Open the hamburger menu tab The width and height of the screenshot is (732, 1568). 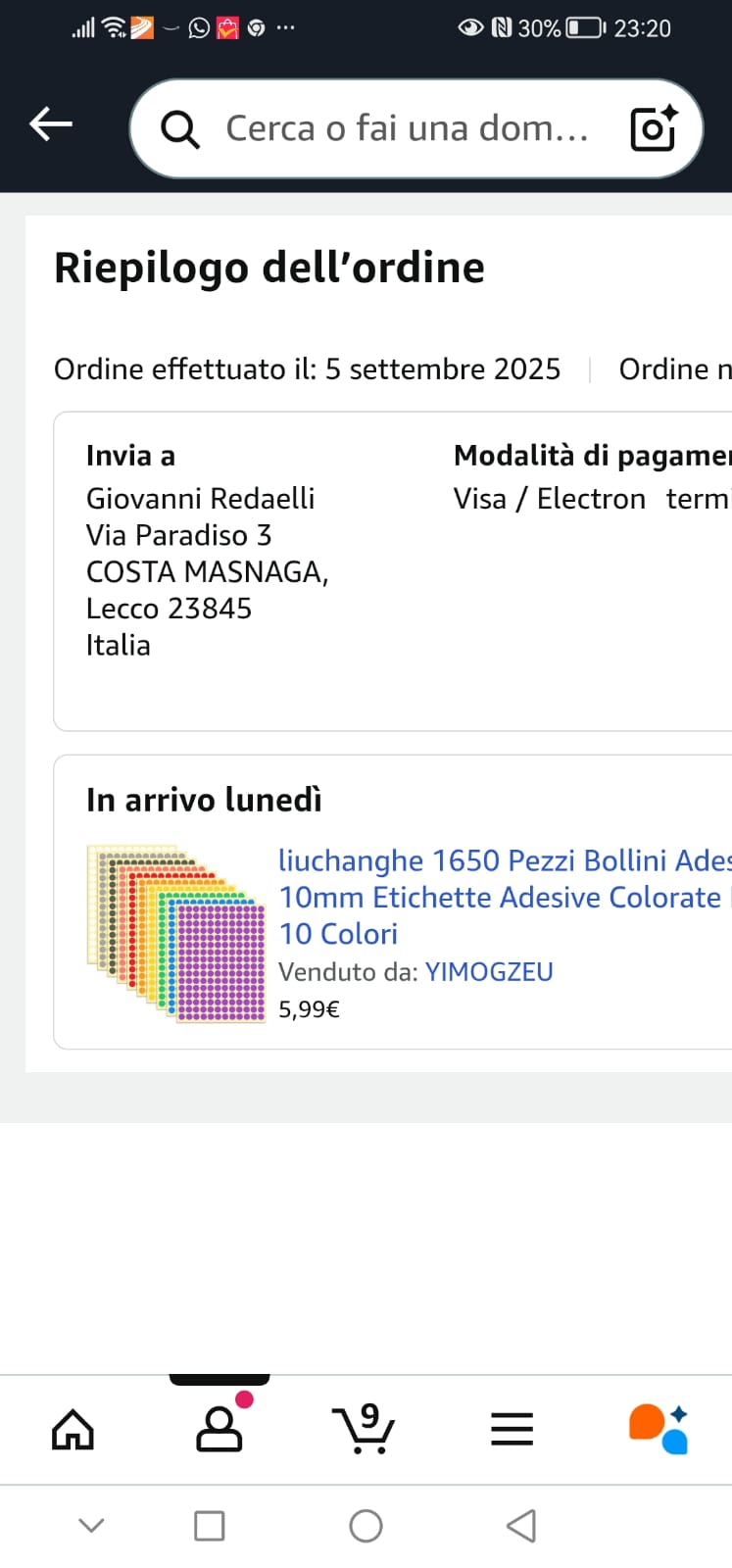(x=512, y=1429)
